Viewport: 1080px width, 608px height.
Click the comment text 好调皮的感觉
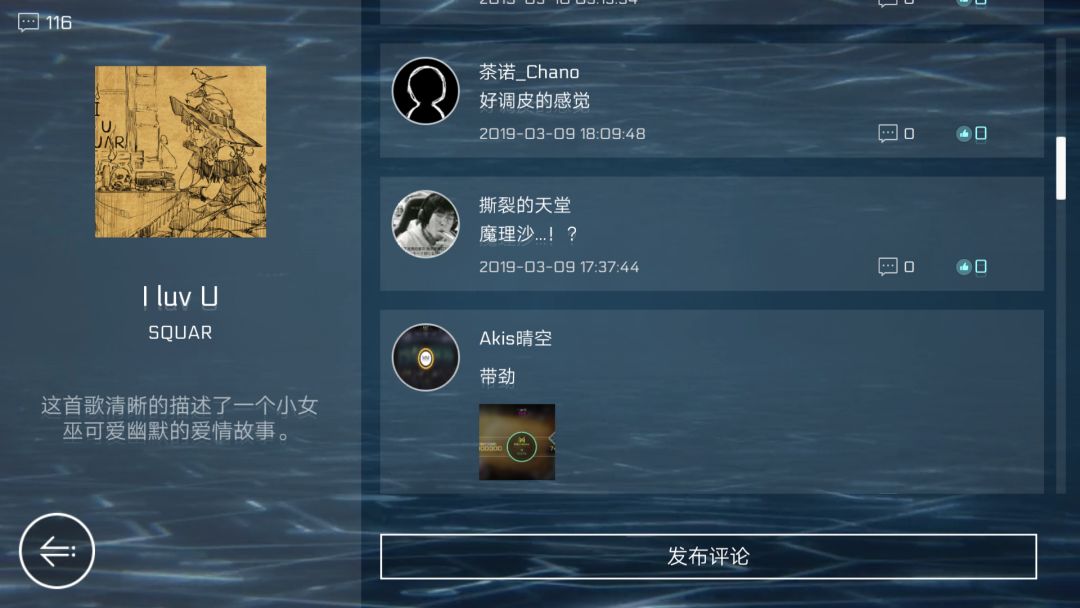534,101
